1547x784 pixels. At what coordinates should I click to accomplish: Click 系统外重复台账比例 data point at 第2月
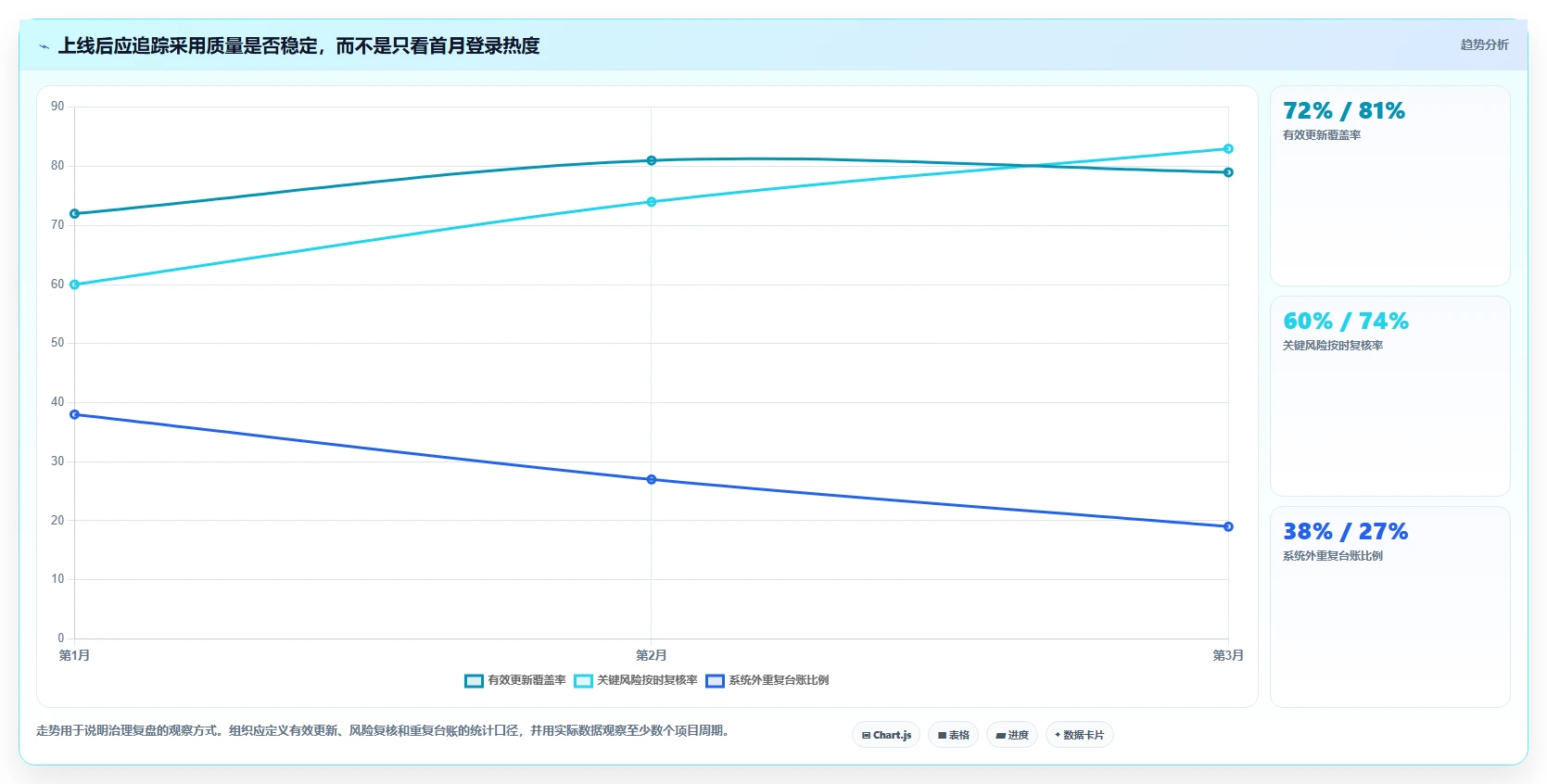[x=652, y=479]
